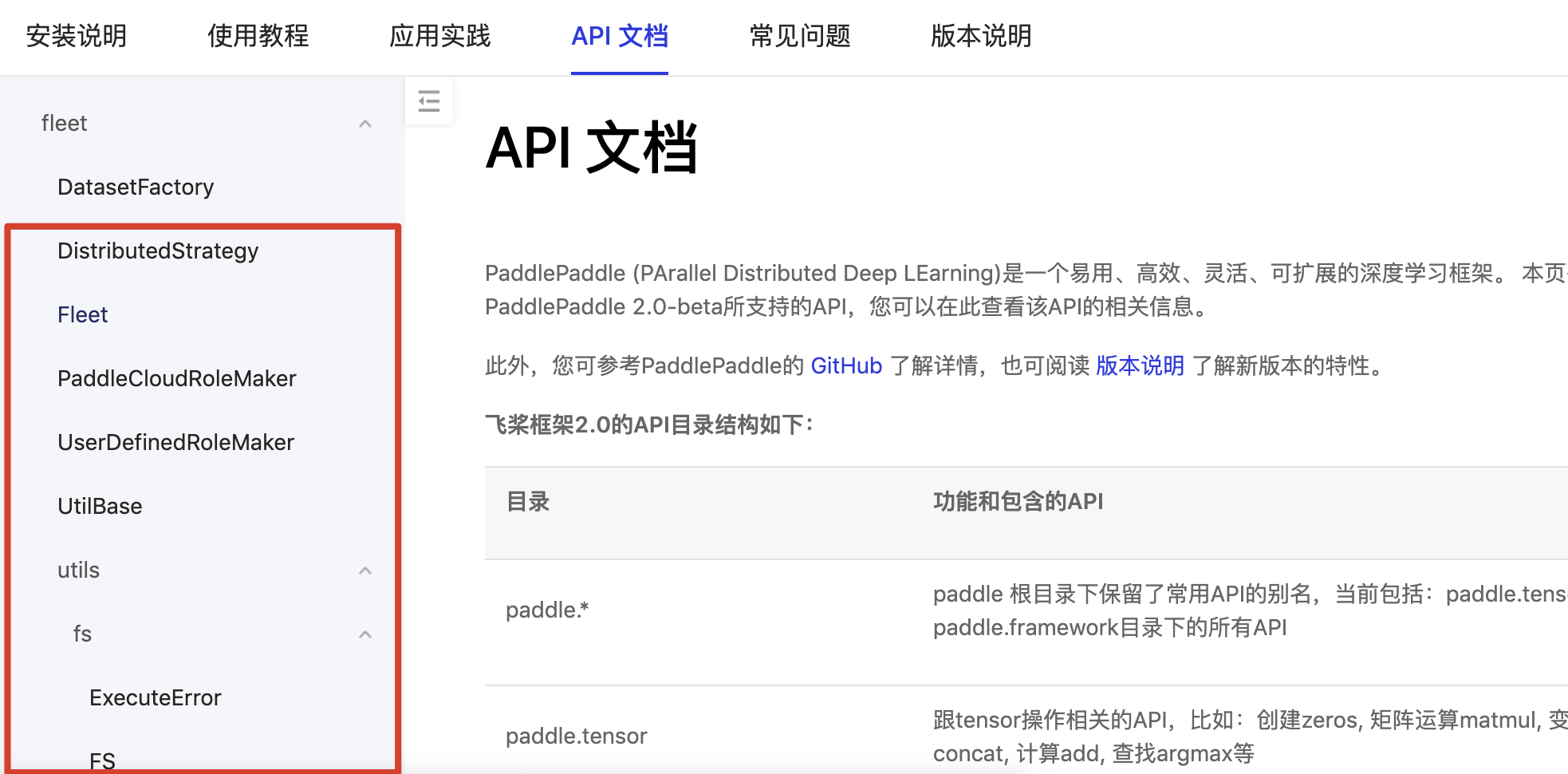Open DatasetFactory in the sidebar
The height and width of the screenshot is (774, 1568).
[x=136, y=187]
